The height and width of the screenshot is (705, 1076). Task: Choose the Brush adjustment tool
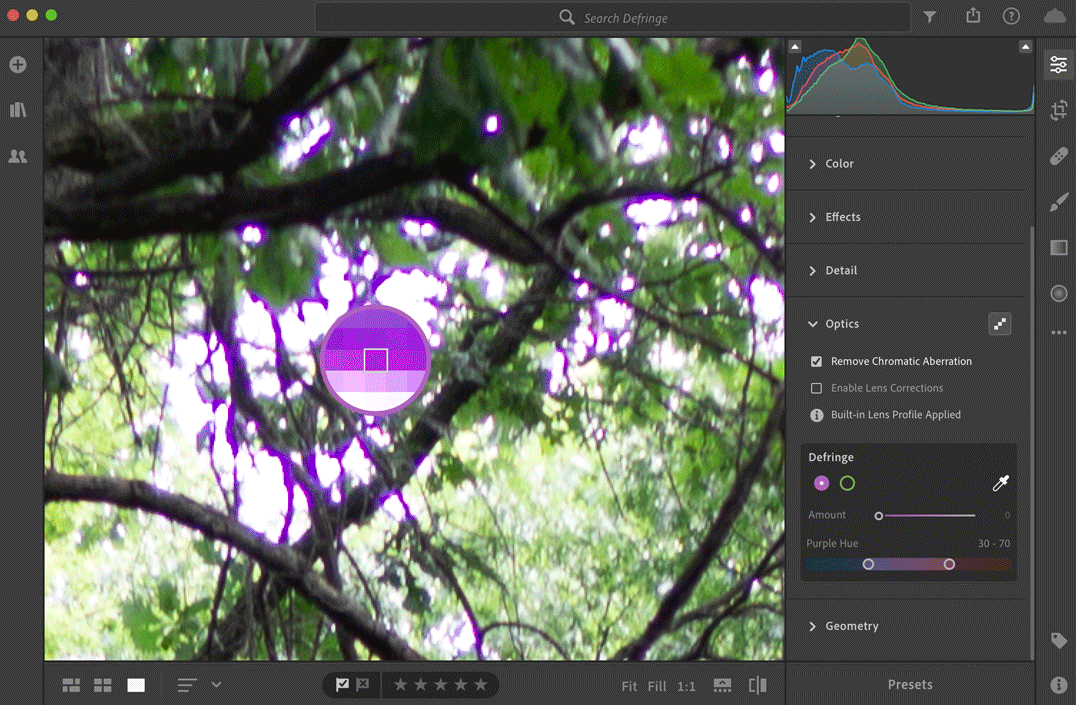pos(1058,203)
